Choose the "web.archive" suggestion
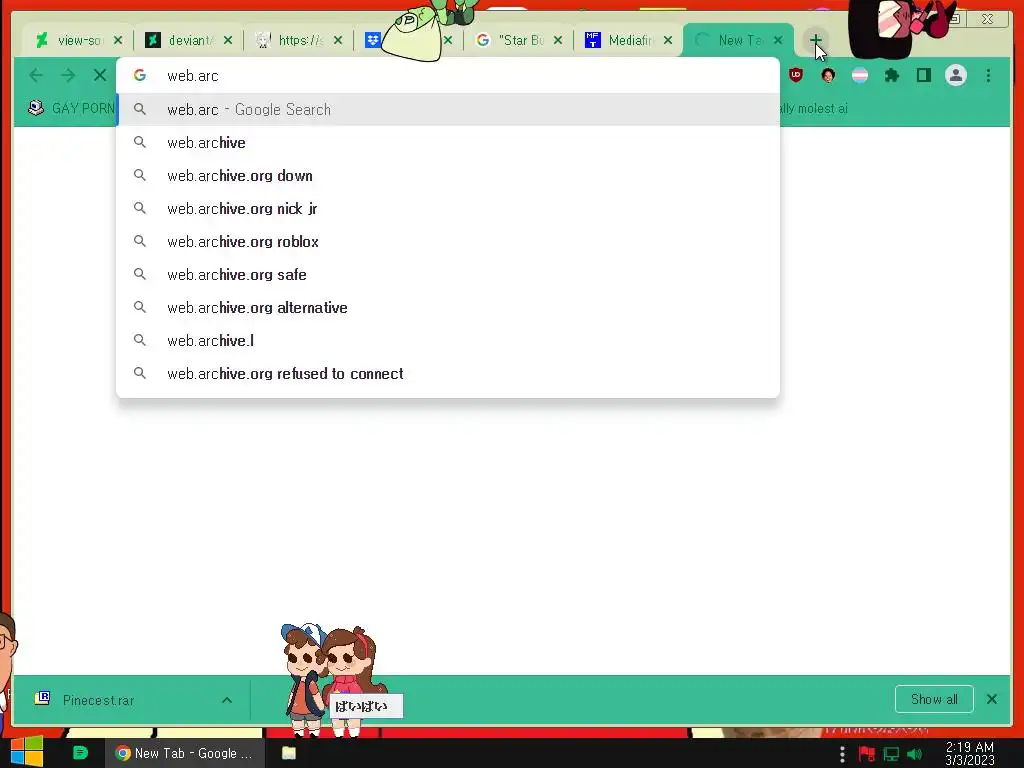Image resolution: width=1024 pixels, height=768 pixels. pyautogui.click(x=448, y=142)
